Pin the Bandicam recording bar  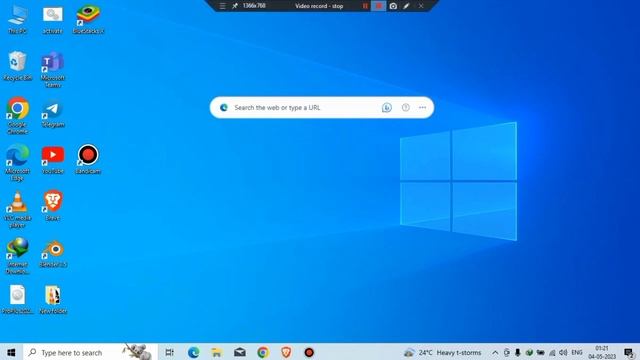point(235,6)
